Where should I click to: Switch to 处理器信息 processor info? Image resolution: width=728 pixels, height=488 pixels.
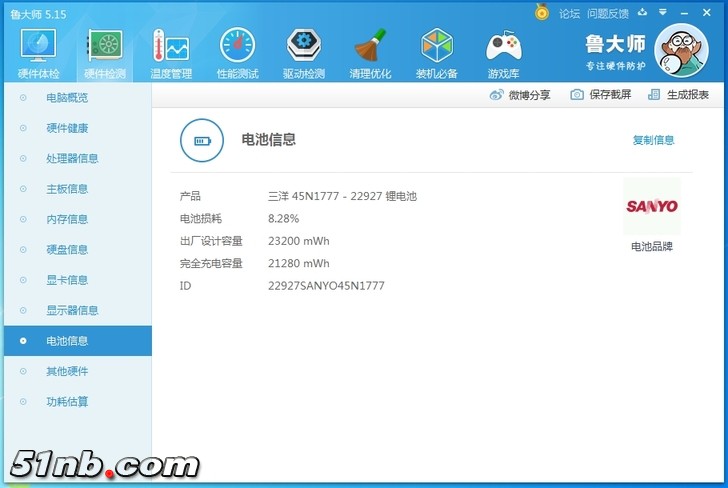72,159
